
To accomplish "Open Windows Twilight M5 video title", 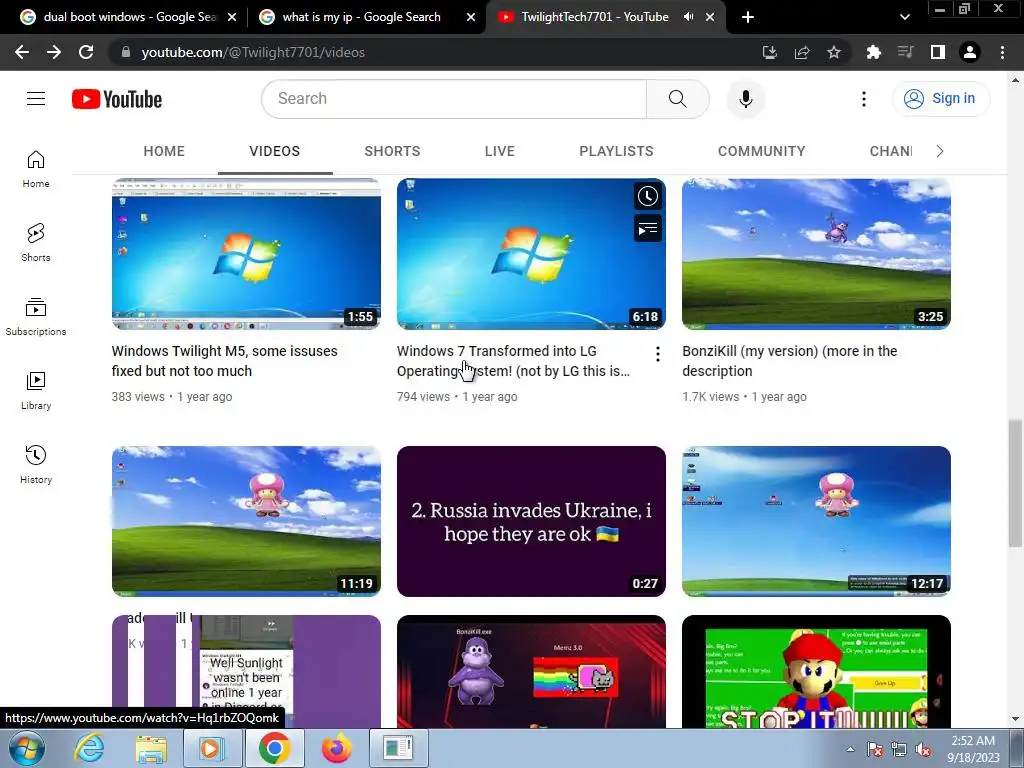I will coord(225,360).
